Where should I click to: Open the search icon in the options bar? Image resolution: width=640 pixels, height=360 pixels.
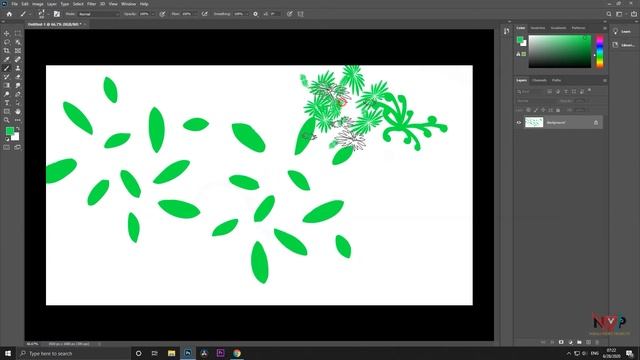(609, 14)
